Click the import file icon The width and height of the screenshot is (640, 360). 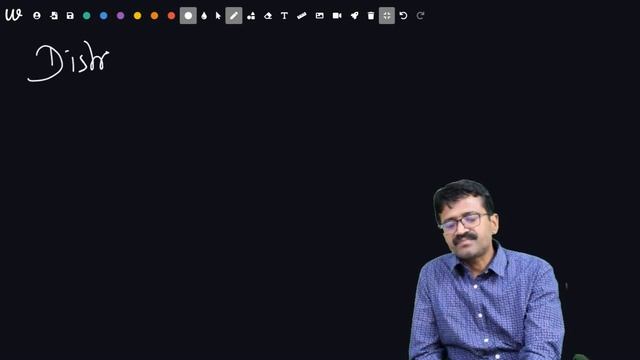coord(54,16)
